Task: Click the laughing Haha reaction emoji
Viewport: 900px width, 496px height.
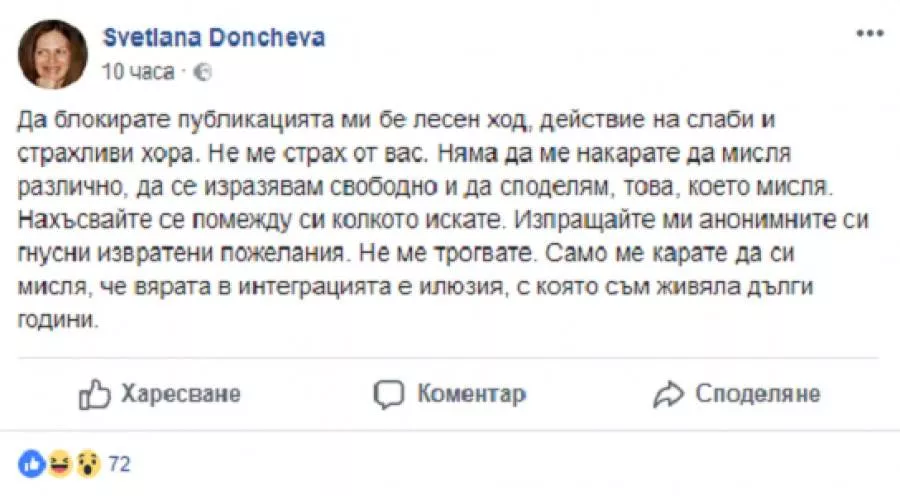Action: tap(60, 464)
